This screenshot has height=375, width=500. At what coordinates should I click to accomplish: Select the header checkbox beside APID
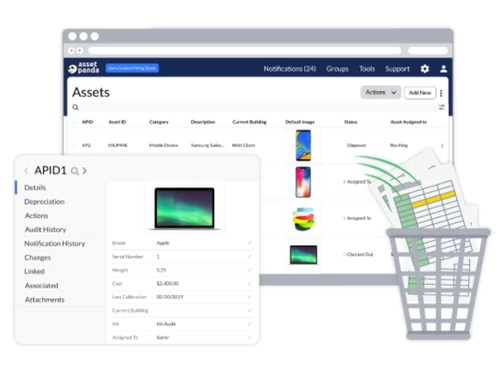click(75, 122)
